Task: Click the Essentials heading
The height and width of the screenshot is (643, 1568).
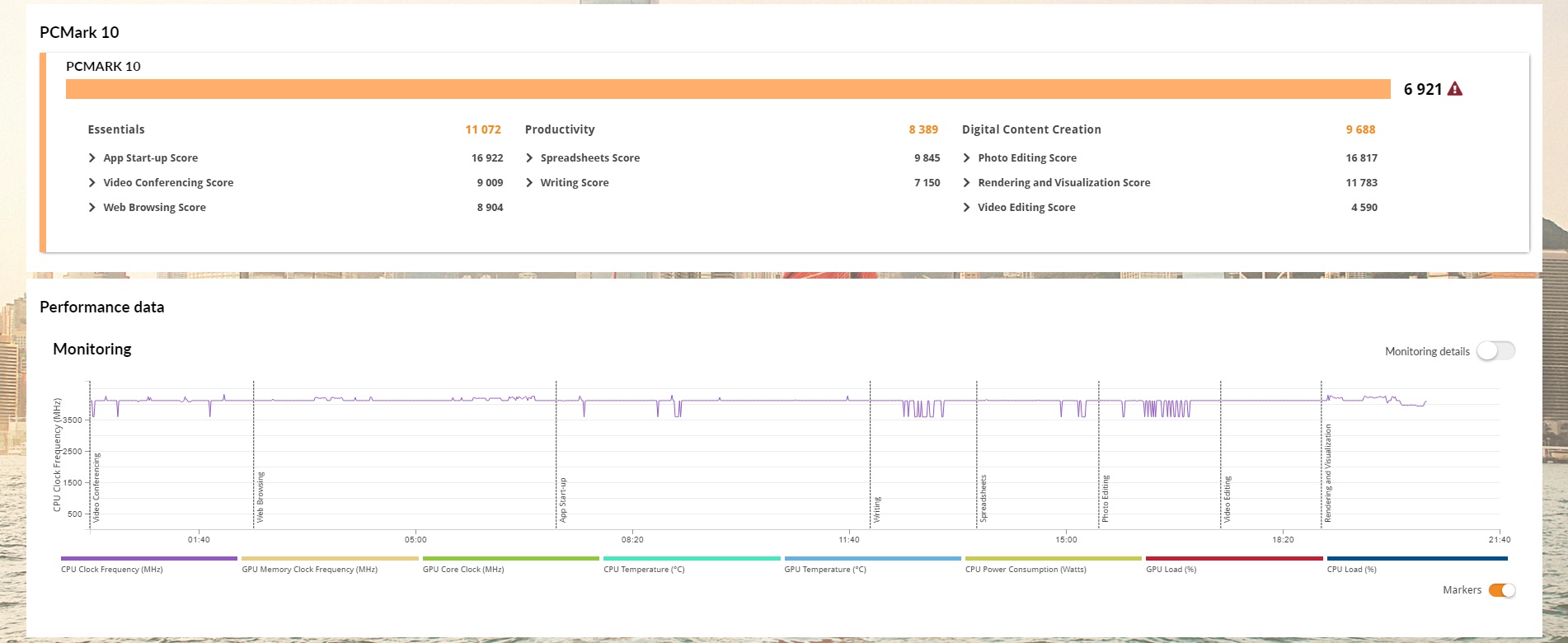Action: pos(116,129)
